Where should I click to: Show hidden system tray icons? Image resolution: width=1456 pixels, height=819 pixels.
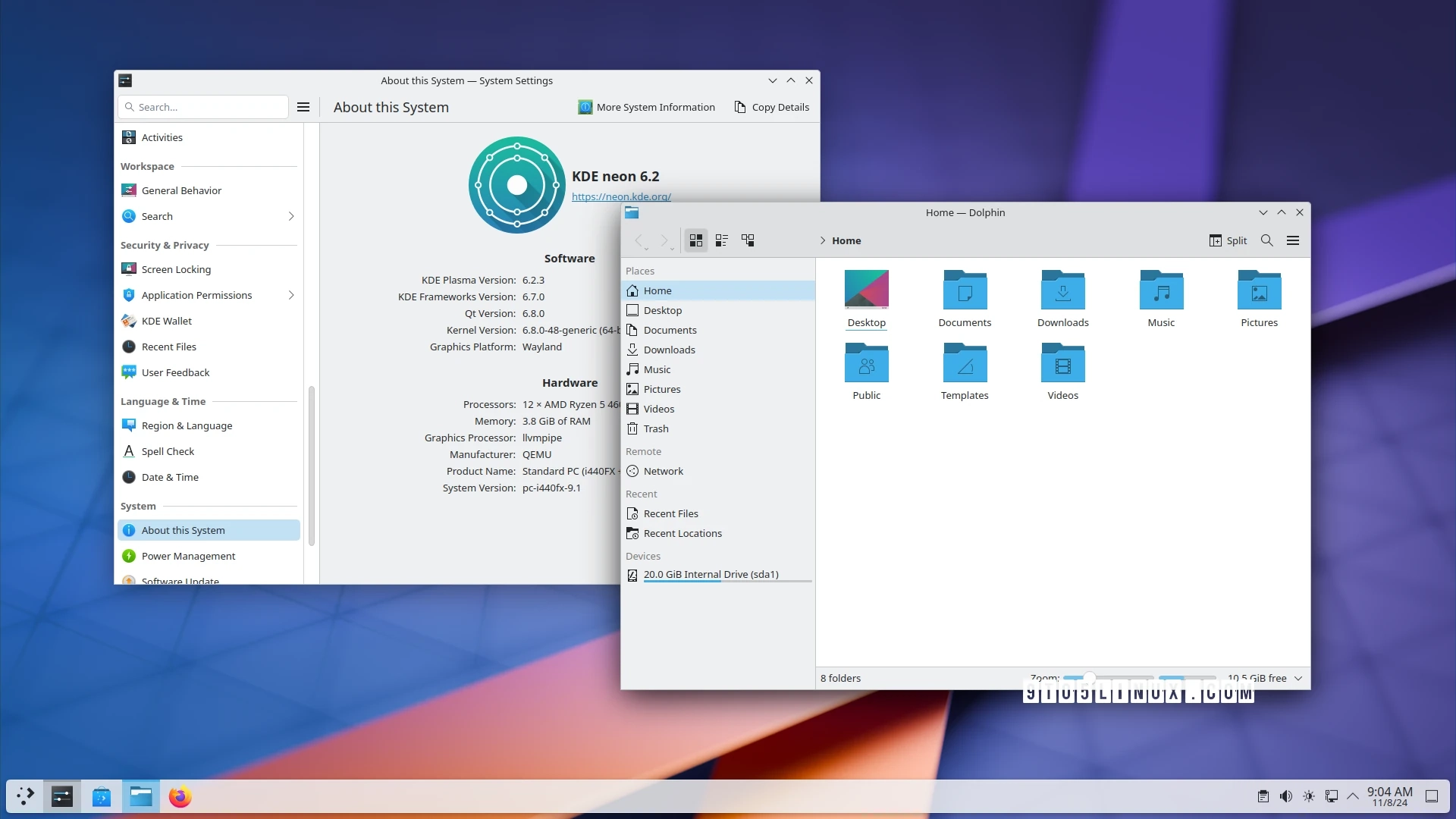pos(1353,796)
